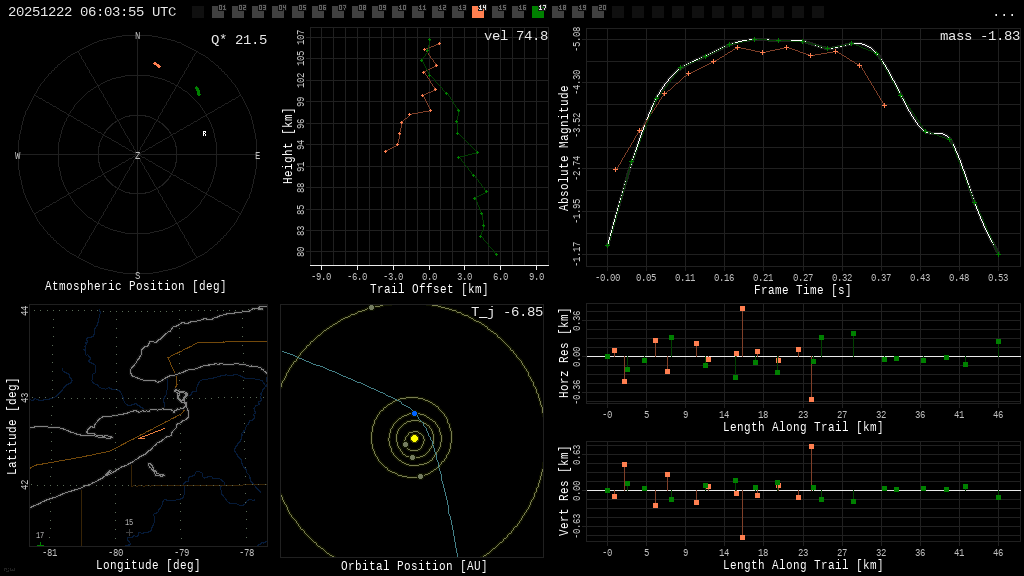Click the R radiant marker in polar plot
This screenshot has height=576, width=1024.
point(204,134)
